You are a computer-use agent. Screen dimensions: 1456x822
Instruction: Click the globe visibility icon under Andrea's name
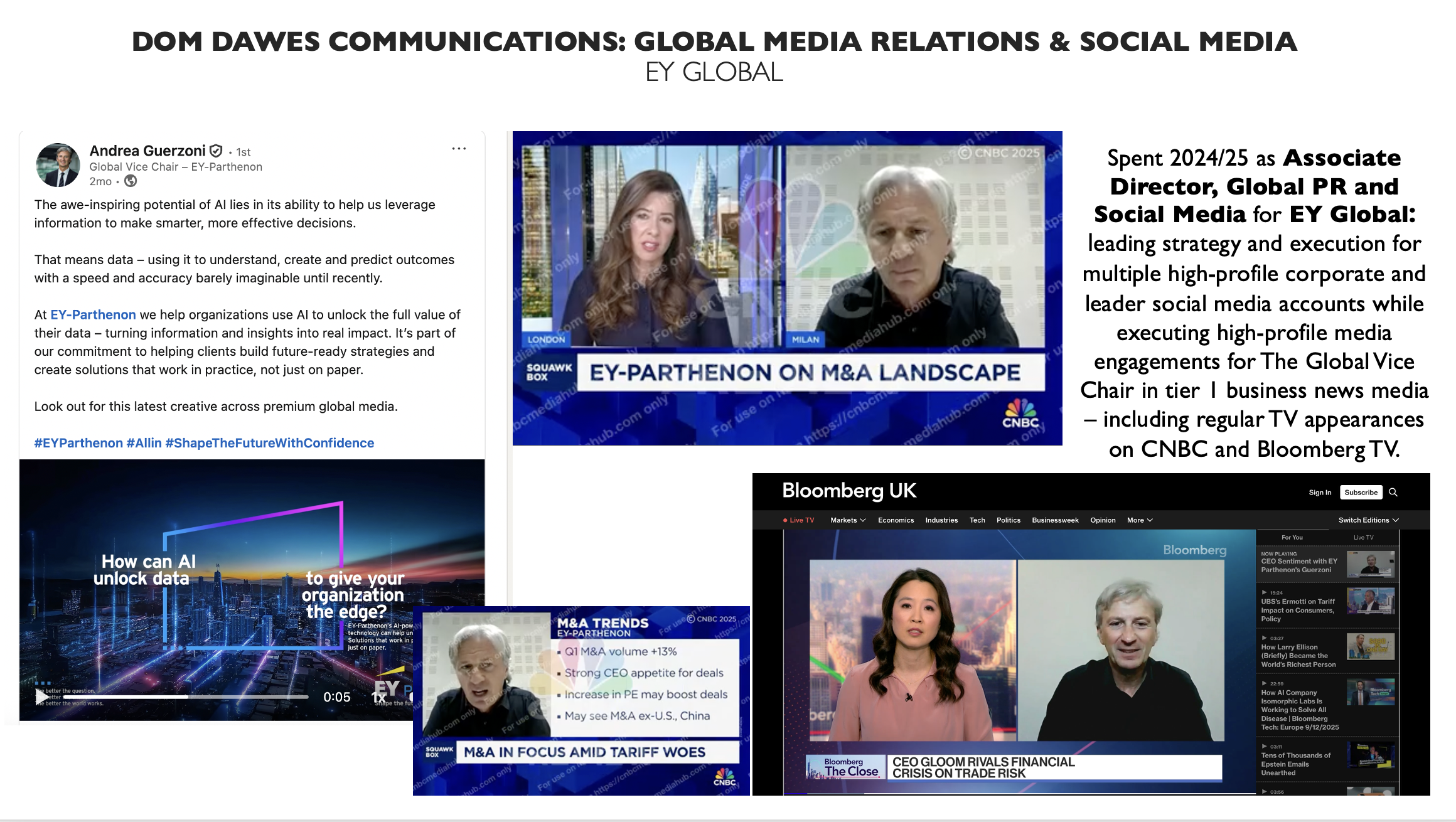click(x=131, y=181)
